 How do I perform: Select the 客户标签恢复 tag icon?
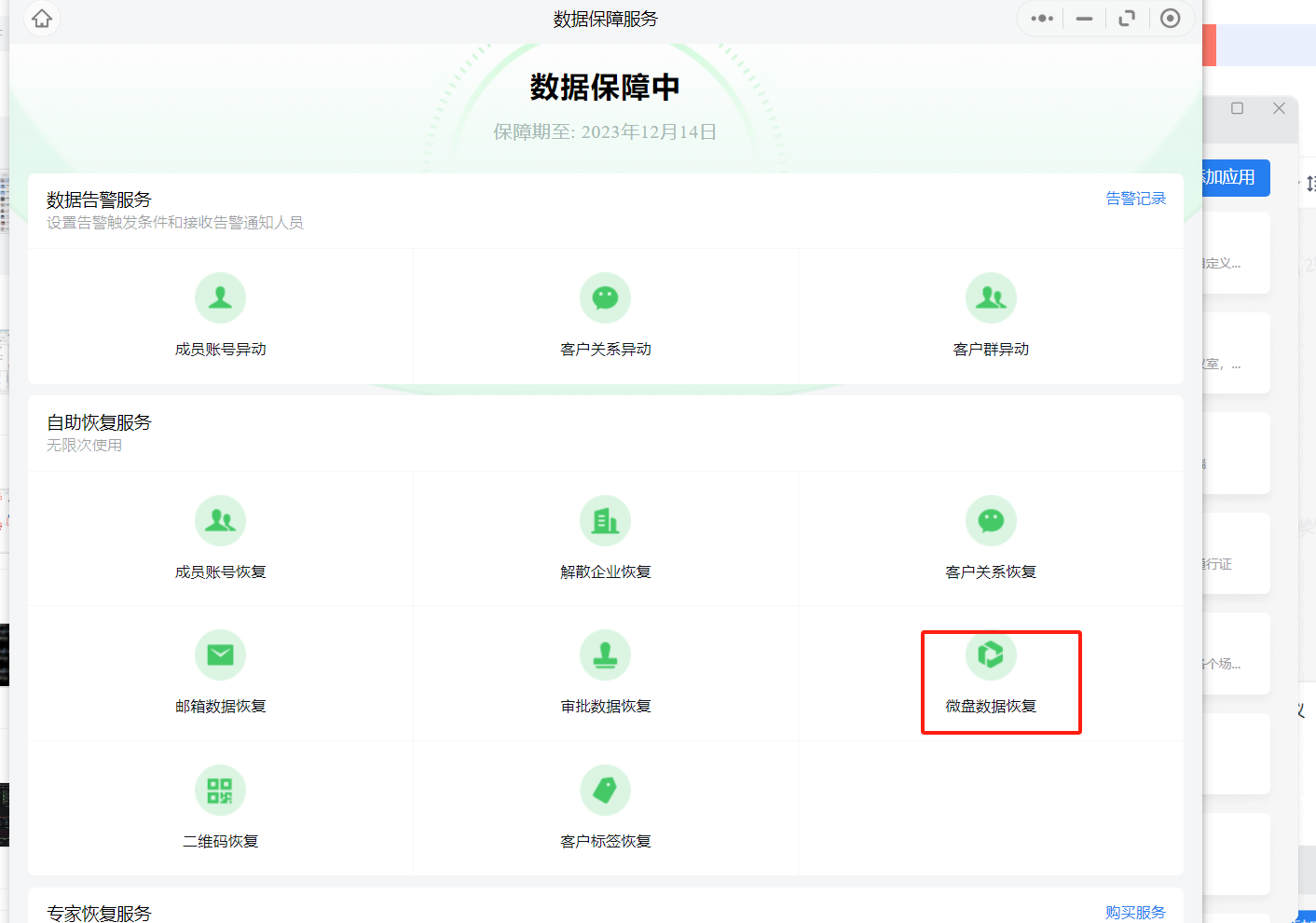click(606, 791)
